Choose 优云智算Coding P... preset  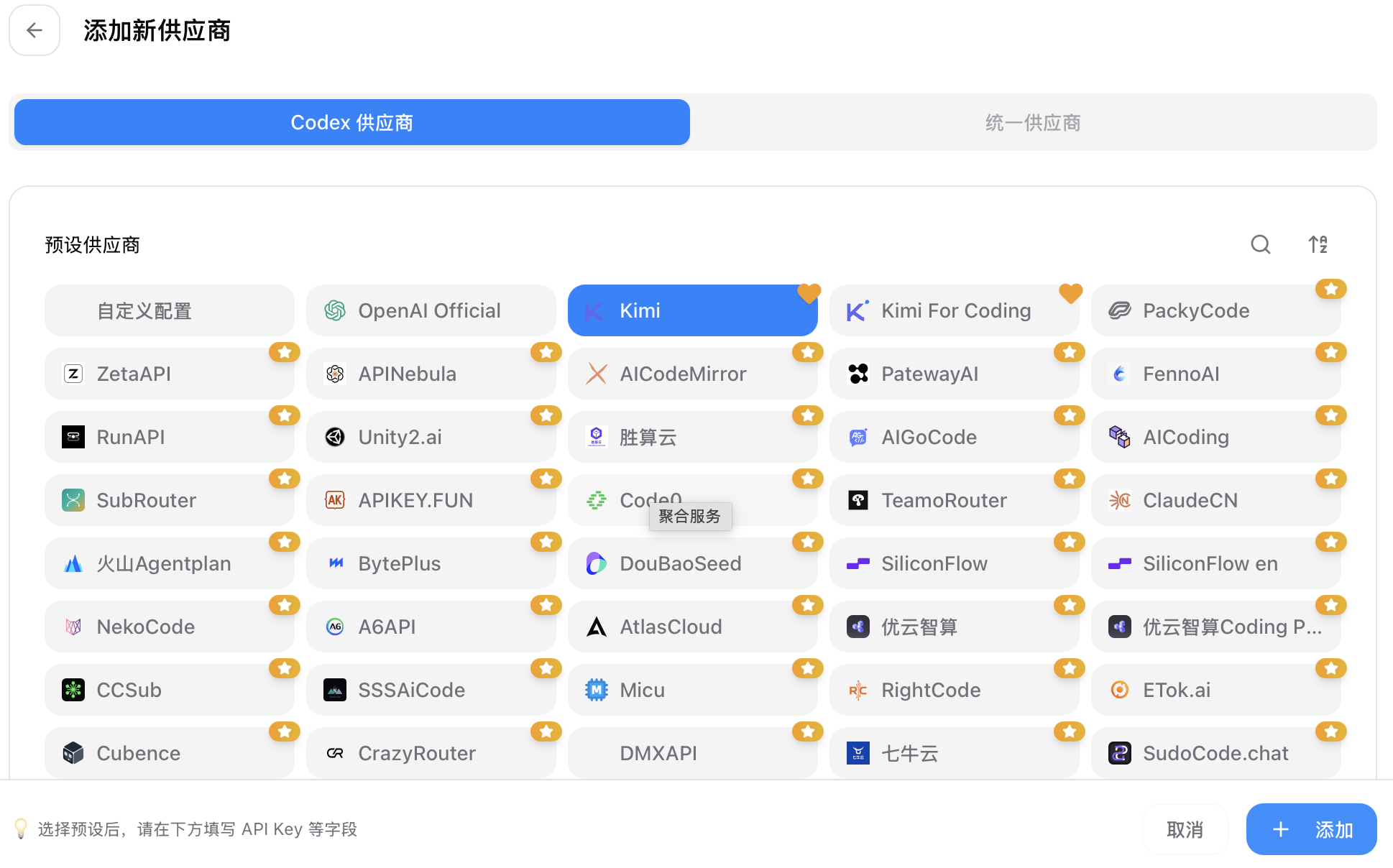coord(1216,627)
